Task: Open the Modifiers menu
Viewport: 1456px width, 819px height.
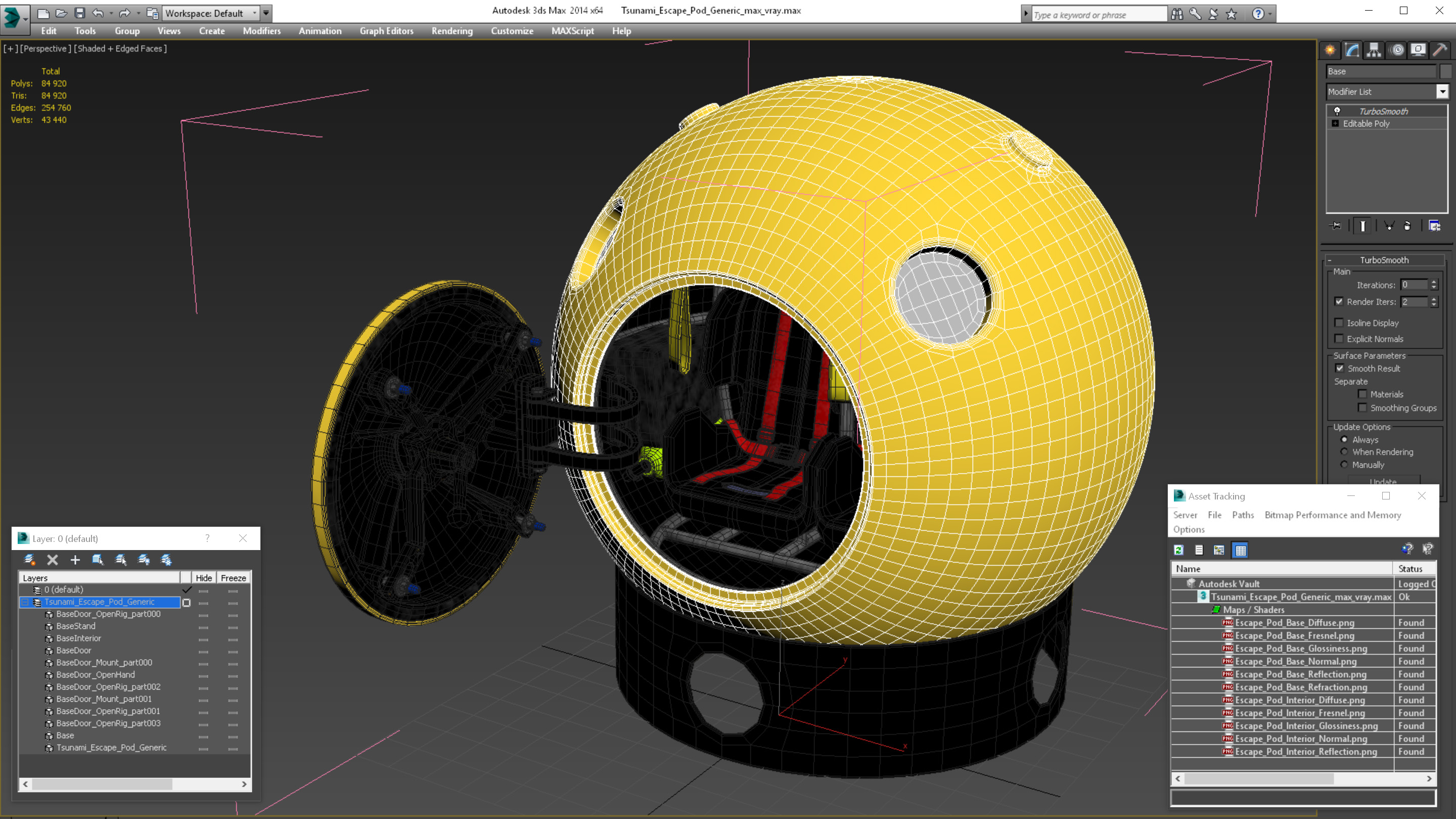Action: (x=262, y=31)
